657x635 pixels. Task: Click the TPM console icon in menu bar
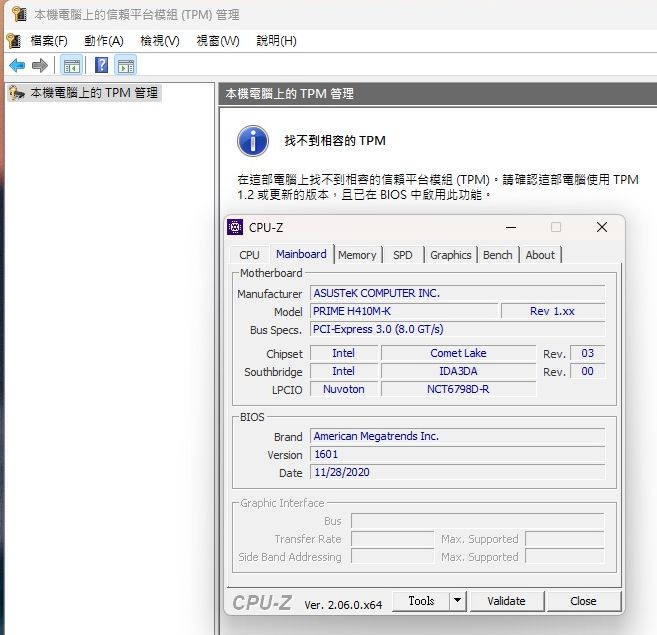pos(14,41)
